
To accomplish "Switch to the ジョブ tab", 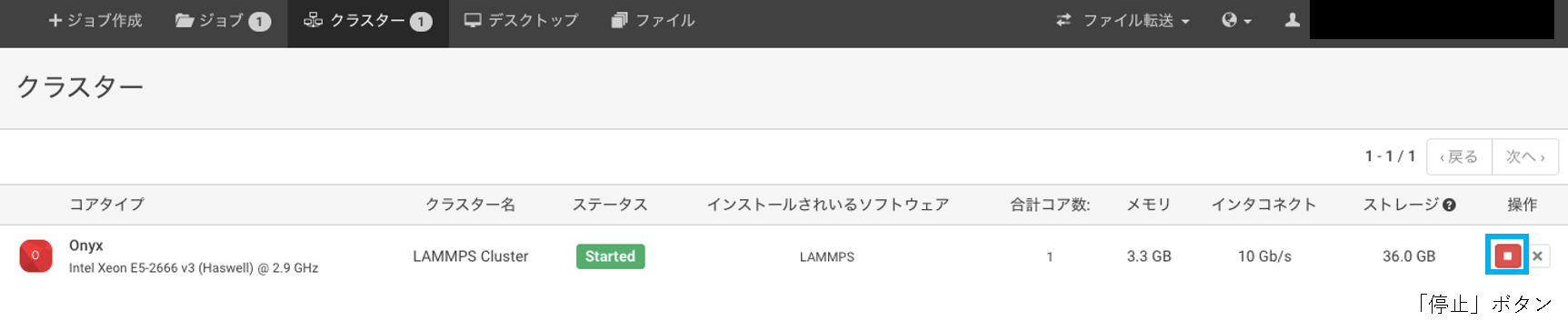I will click(223, 20).
